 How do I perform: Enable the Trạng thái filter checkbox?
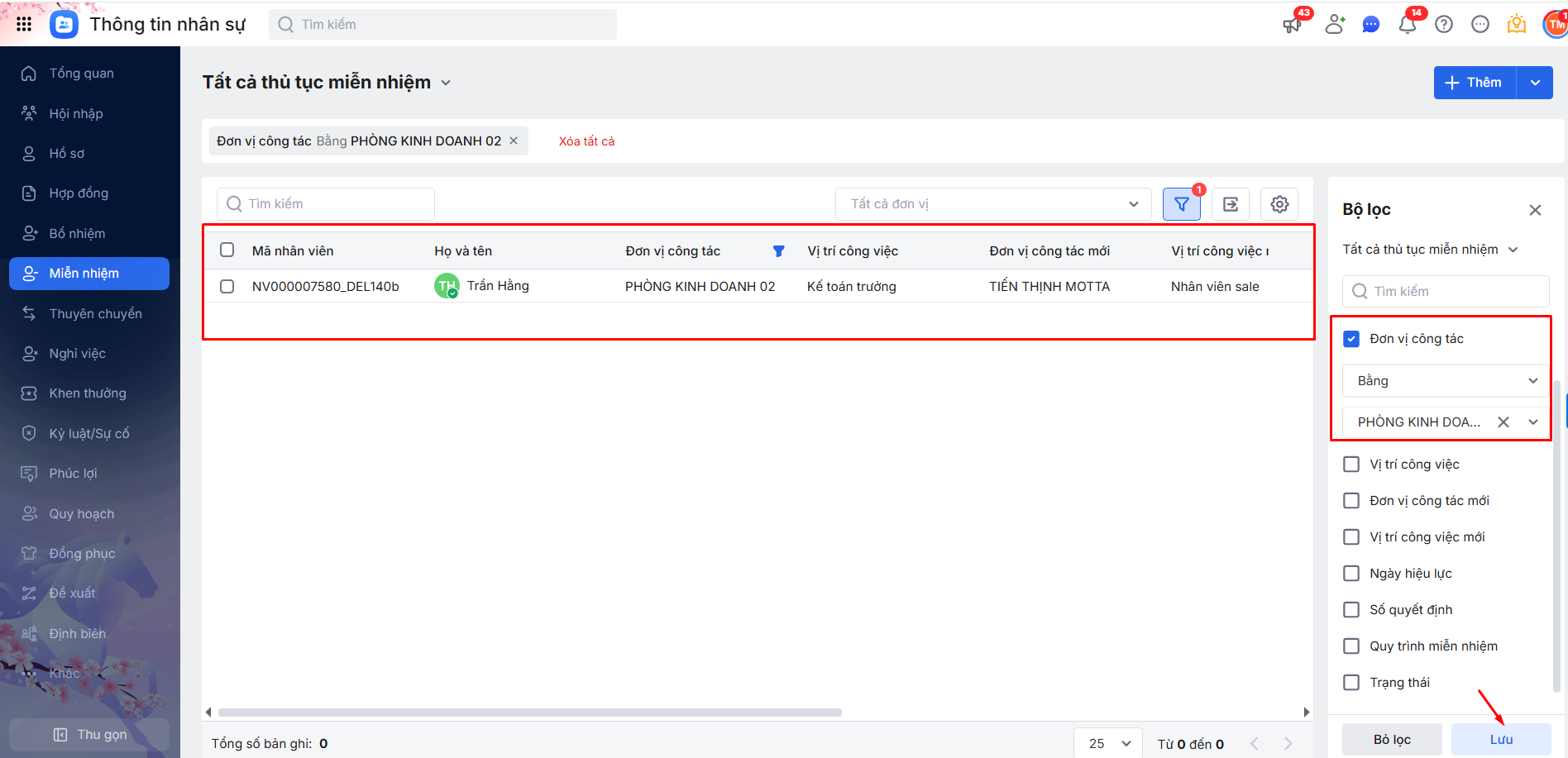click(1351, 683)
